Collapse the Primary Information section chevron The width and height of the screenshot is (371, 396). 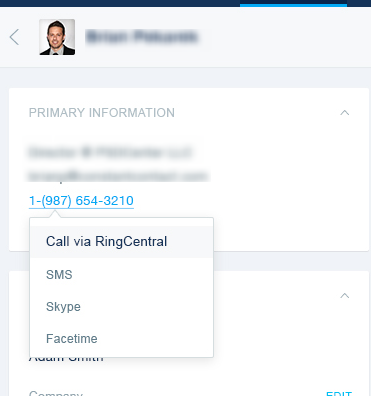pos(345,113)
